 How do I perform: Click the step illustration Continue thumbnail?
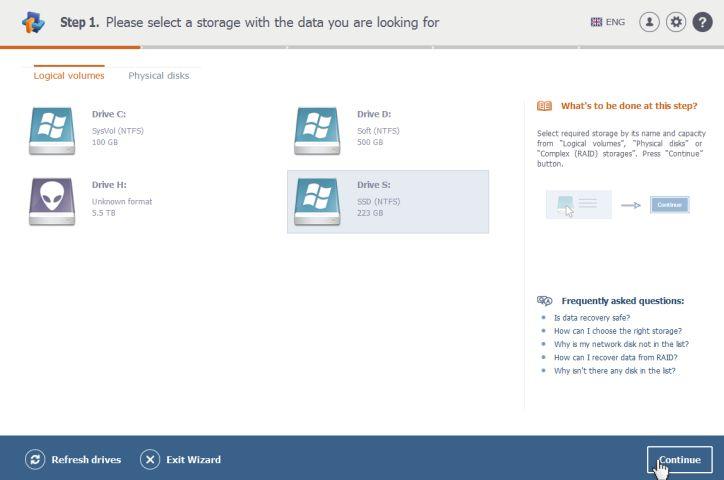tap(670, 204)
